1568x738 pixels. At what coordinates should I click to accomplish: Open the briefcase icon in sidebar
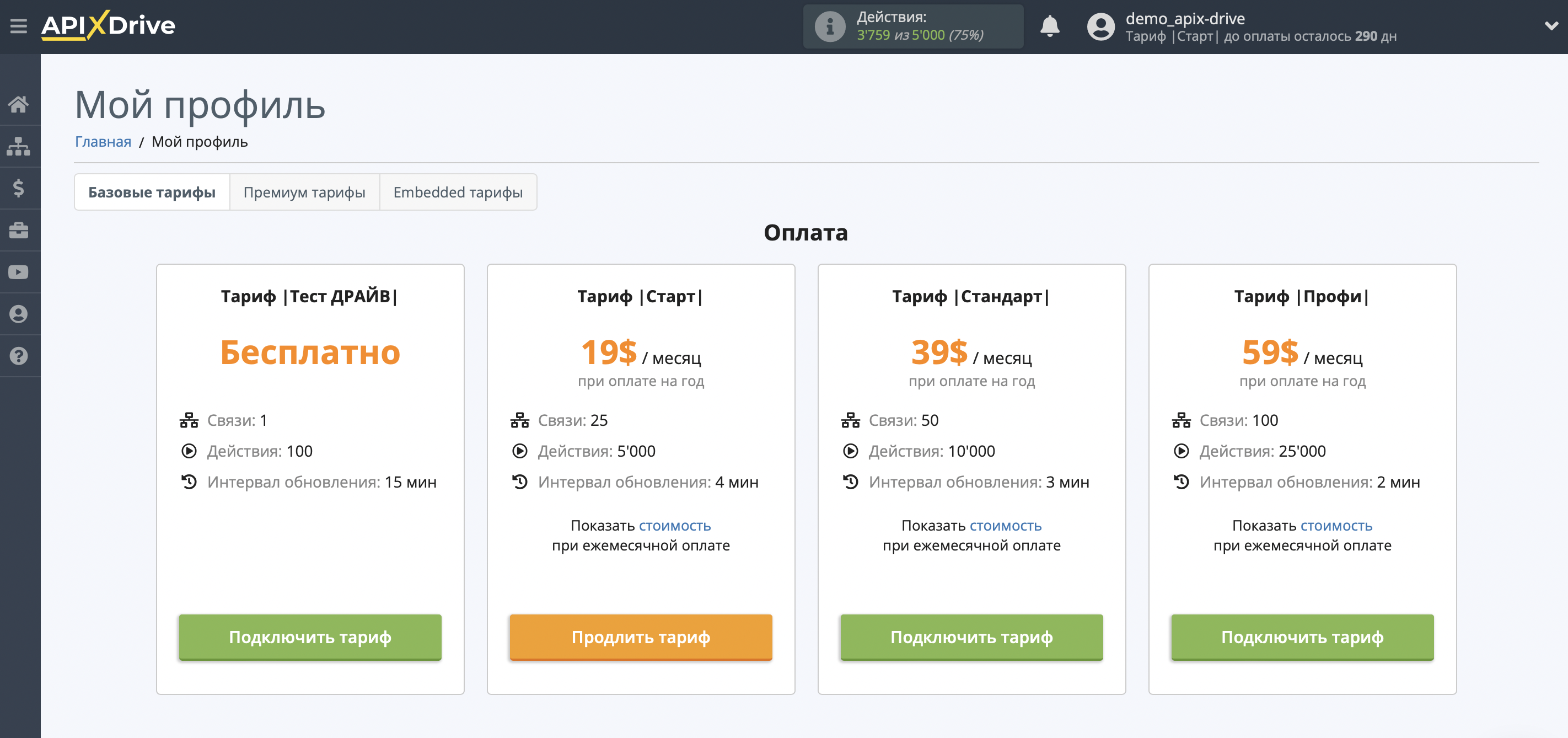[19, 230]
